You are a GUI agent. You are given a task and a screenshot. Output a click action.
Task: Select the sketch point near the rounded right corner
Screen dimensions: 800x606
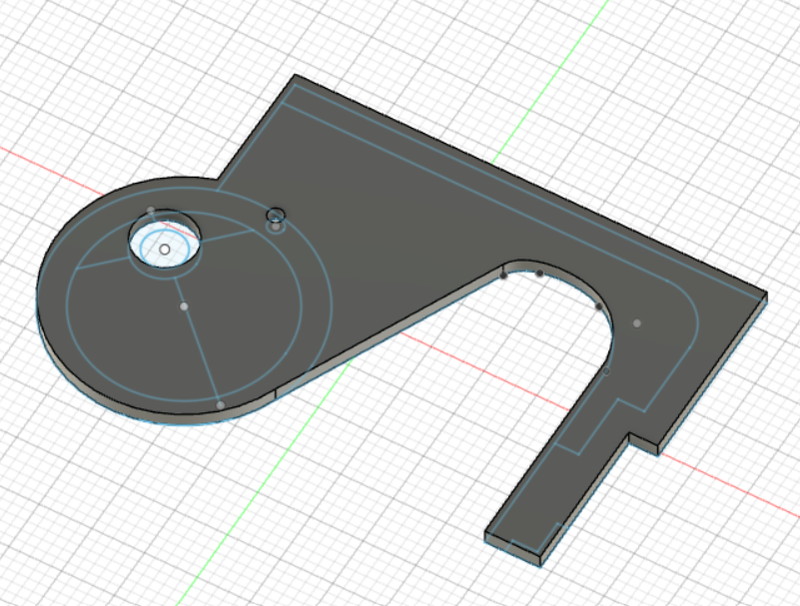tap(637, 323)
